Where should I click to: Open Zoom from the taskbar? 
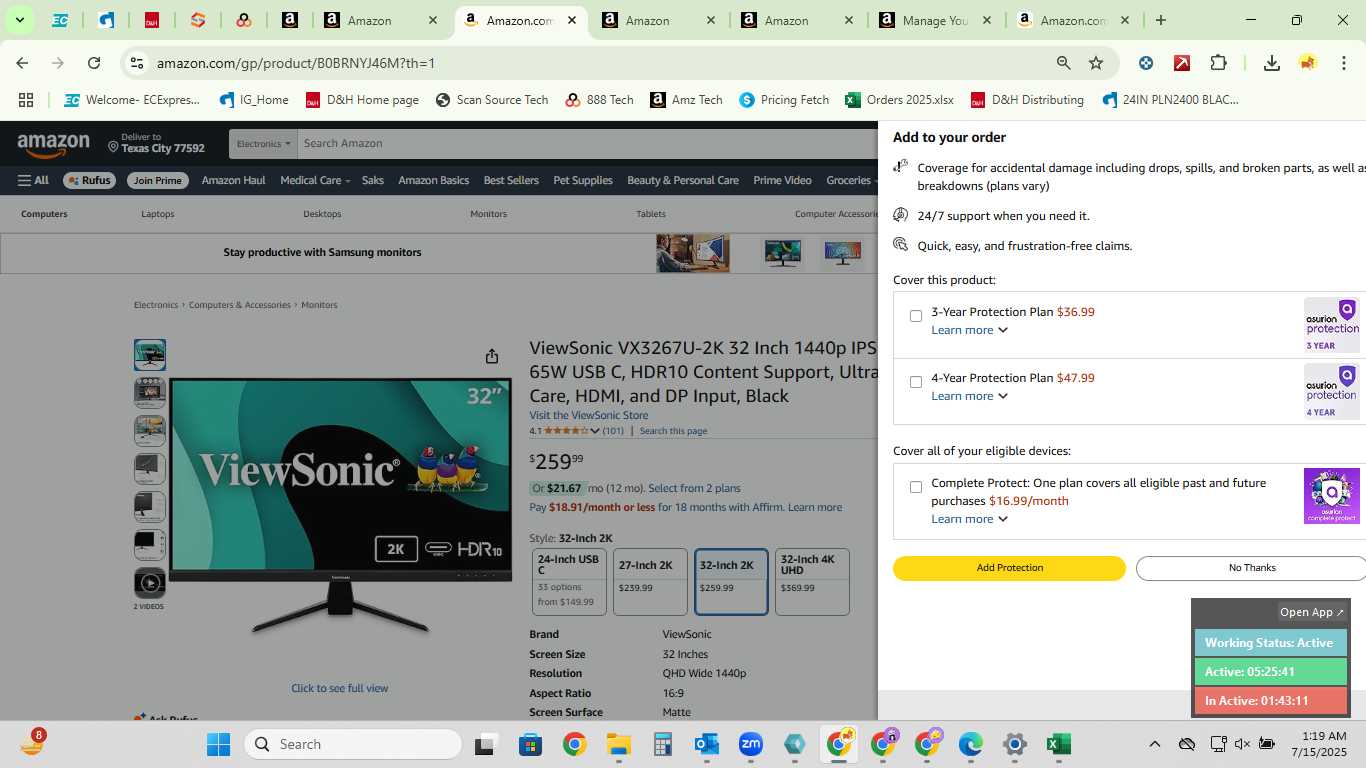click(751, 744)
